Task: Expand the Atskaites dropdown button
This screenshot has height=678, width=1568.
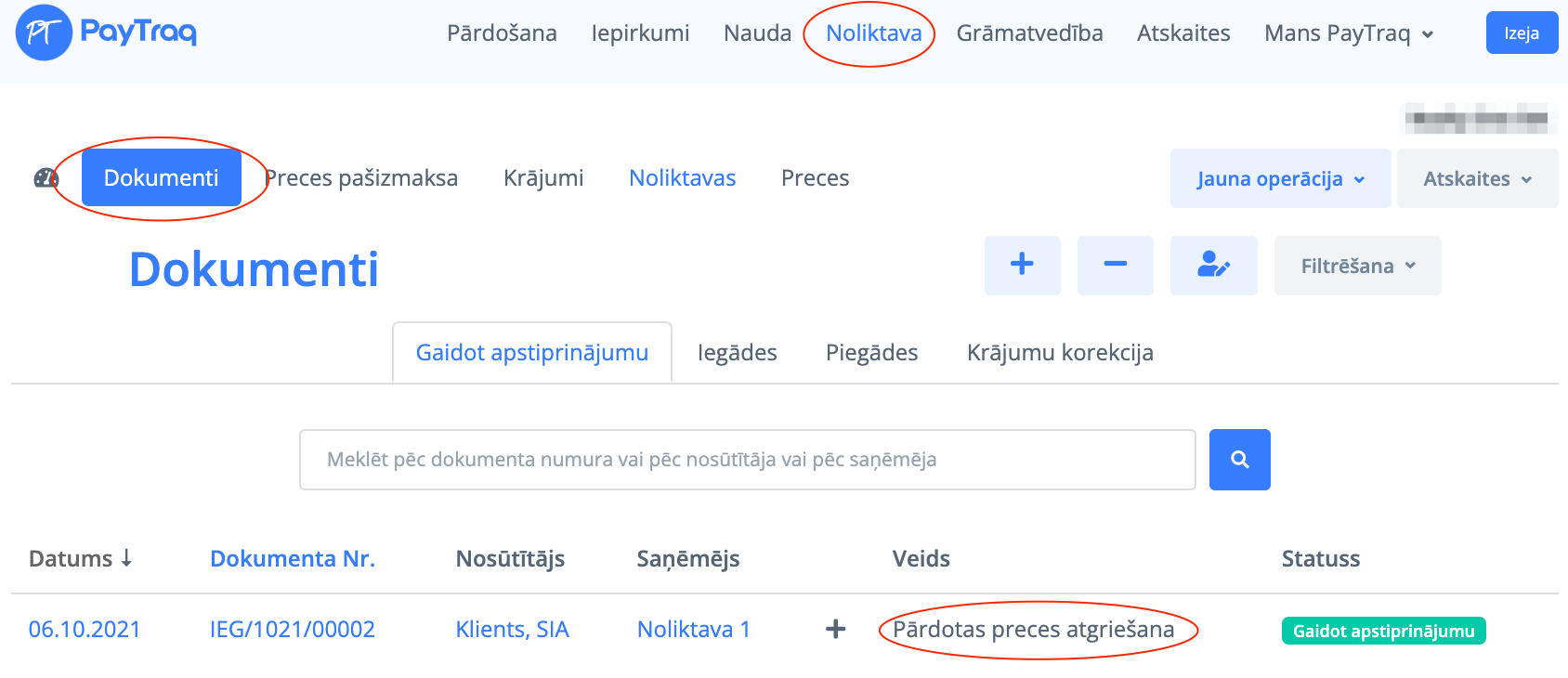Action: [x=1477, y=178]
